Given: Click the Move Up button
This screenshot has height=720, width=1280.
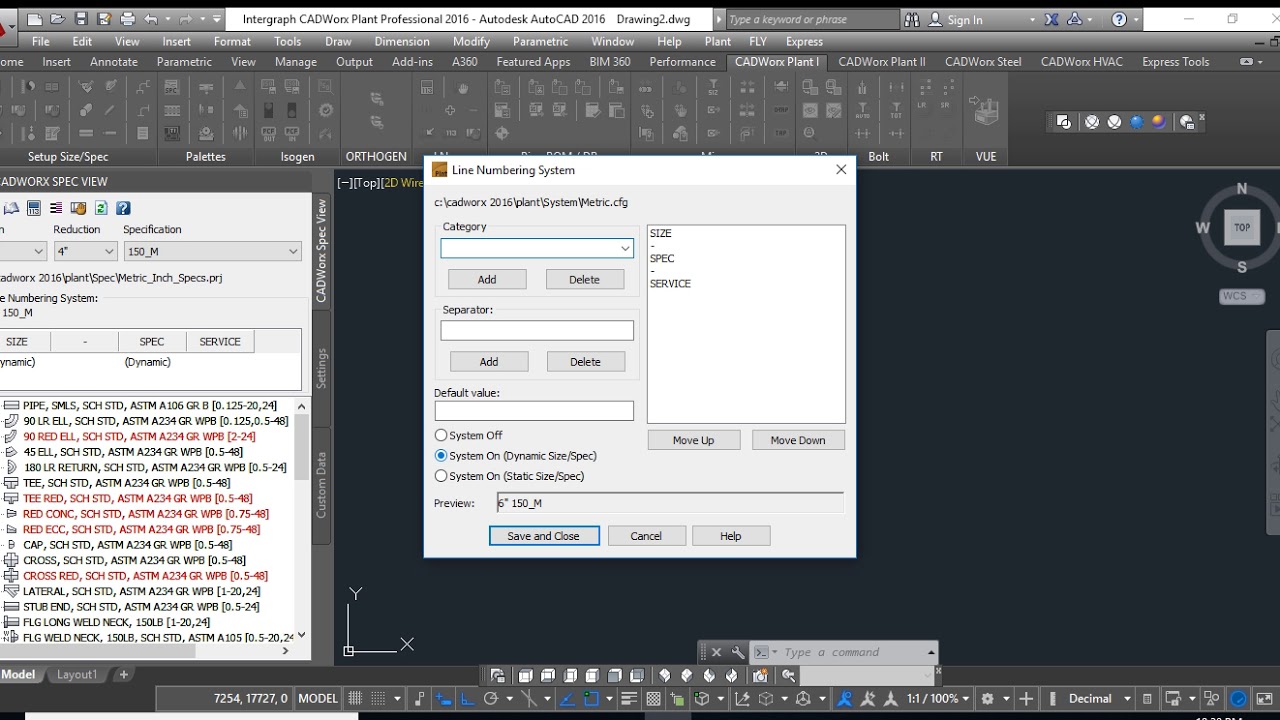Looking at the screenshot, I should [x=693, y=440].
